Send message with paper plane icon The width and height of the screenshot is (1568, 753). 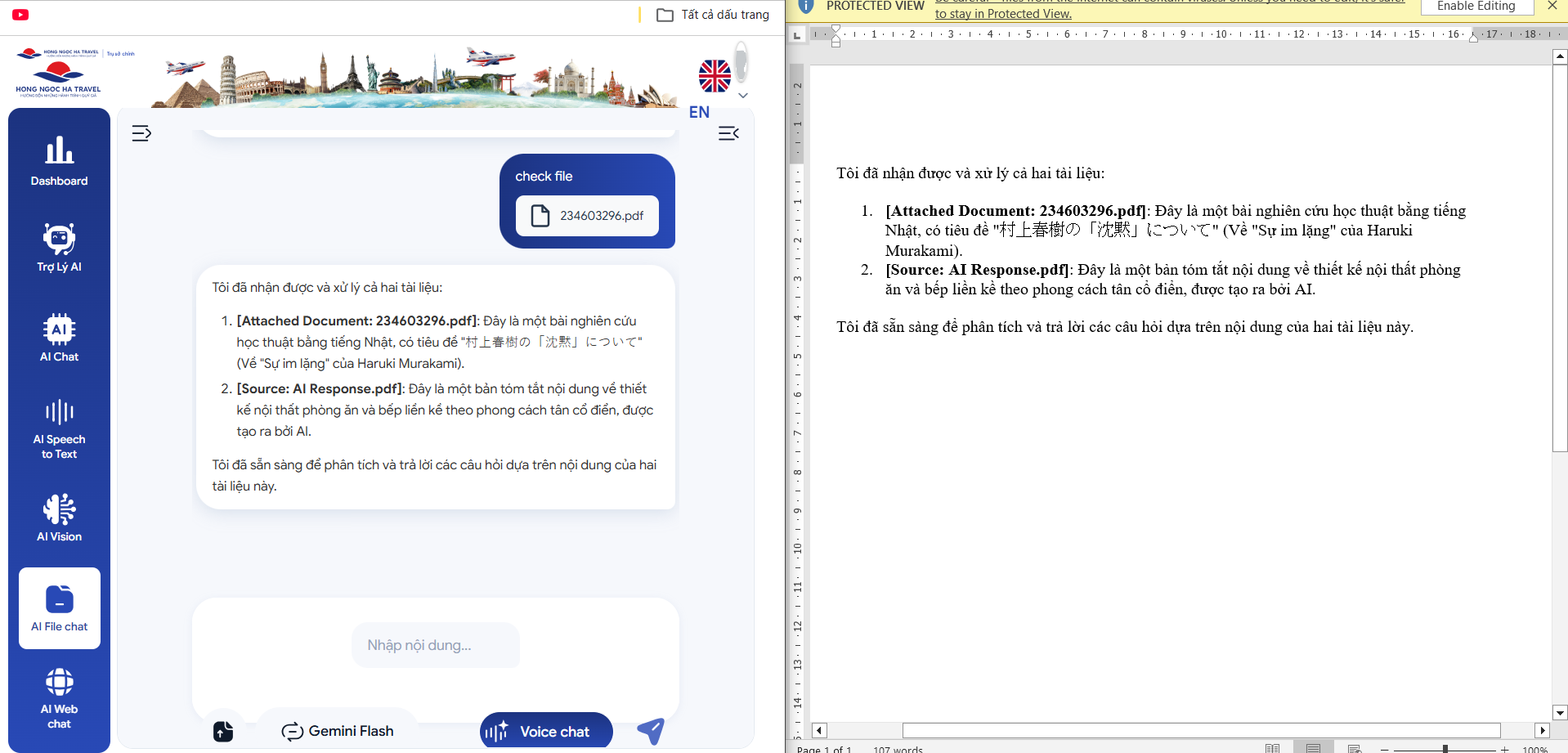click(651, 731)
